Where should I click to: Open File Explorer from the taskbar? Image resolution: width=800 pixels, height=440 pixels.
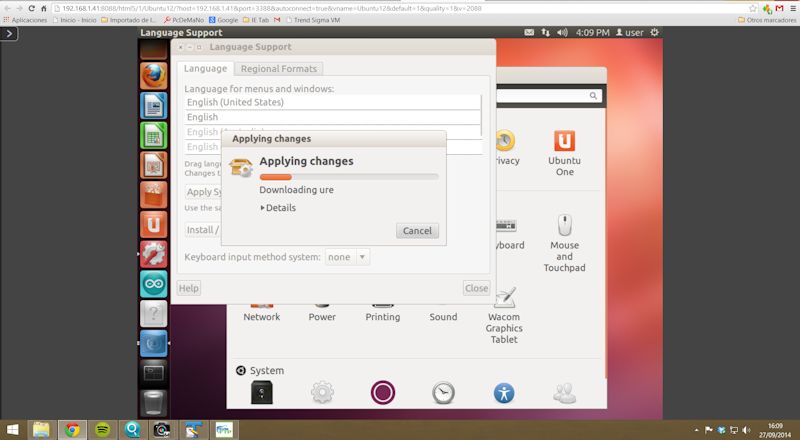click(x=41, y=430)
